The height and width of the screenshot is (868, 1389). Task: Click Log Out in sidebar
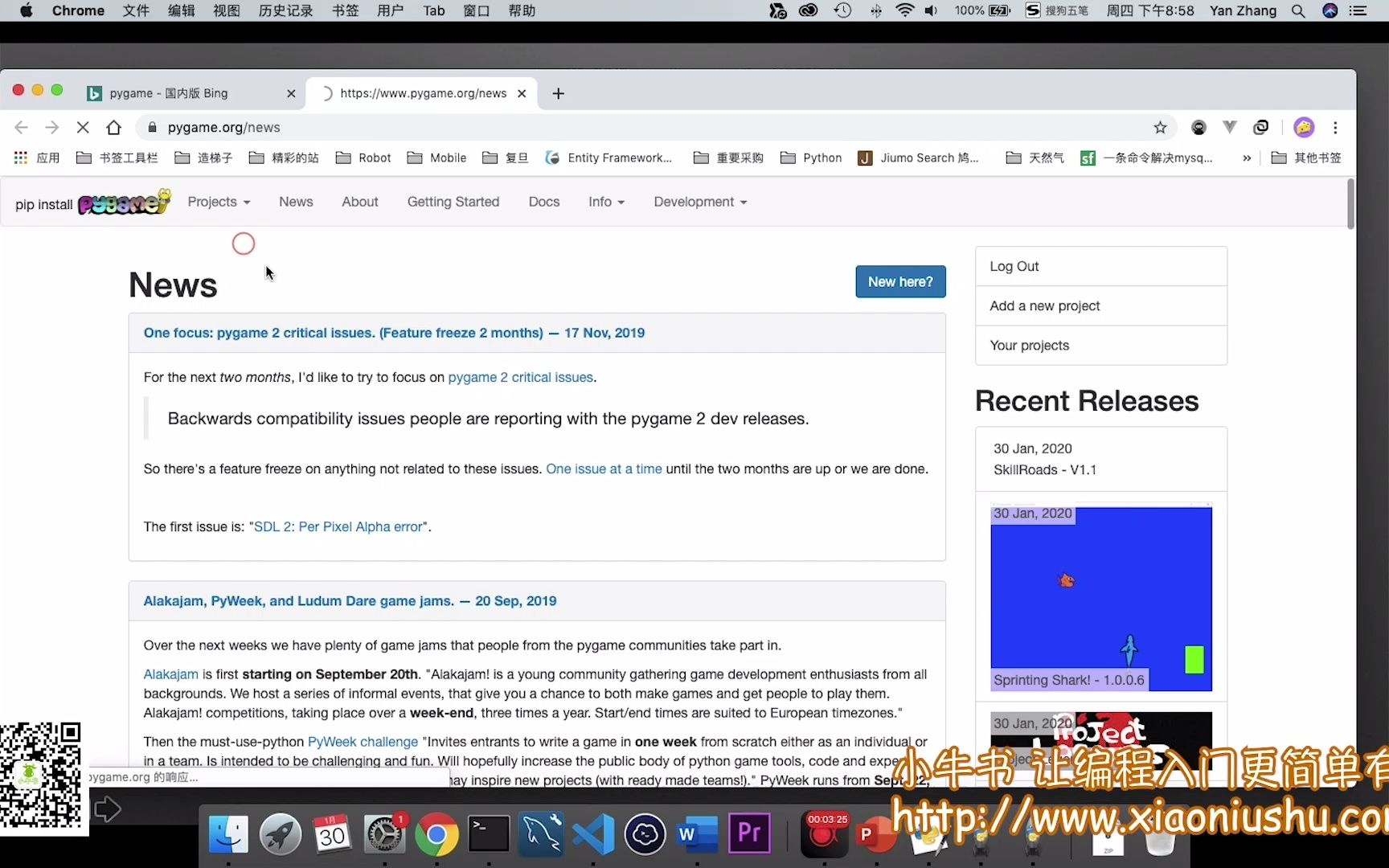(x=1100, y=266)
